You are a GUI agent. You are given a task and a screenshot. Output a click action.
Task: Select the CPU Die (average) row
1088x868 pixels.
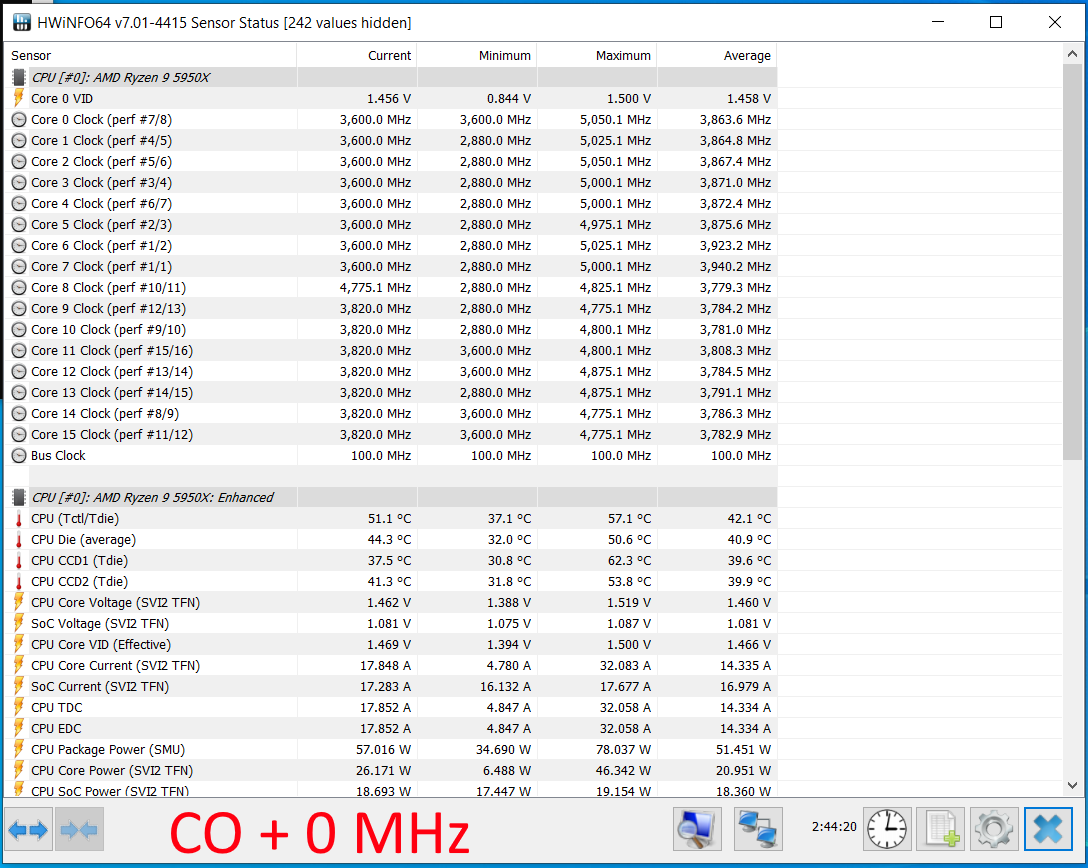point(391,539)
